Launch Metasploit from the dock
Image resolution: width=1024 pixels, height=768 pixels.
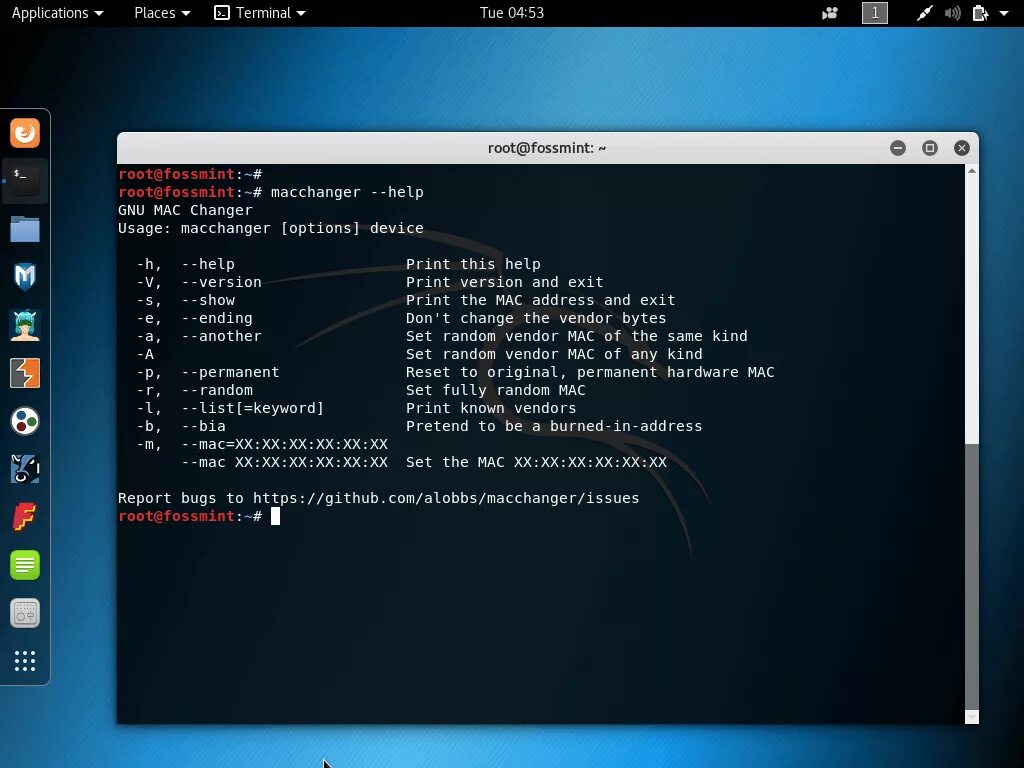click(x=25, y=277)
